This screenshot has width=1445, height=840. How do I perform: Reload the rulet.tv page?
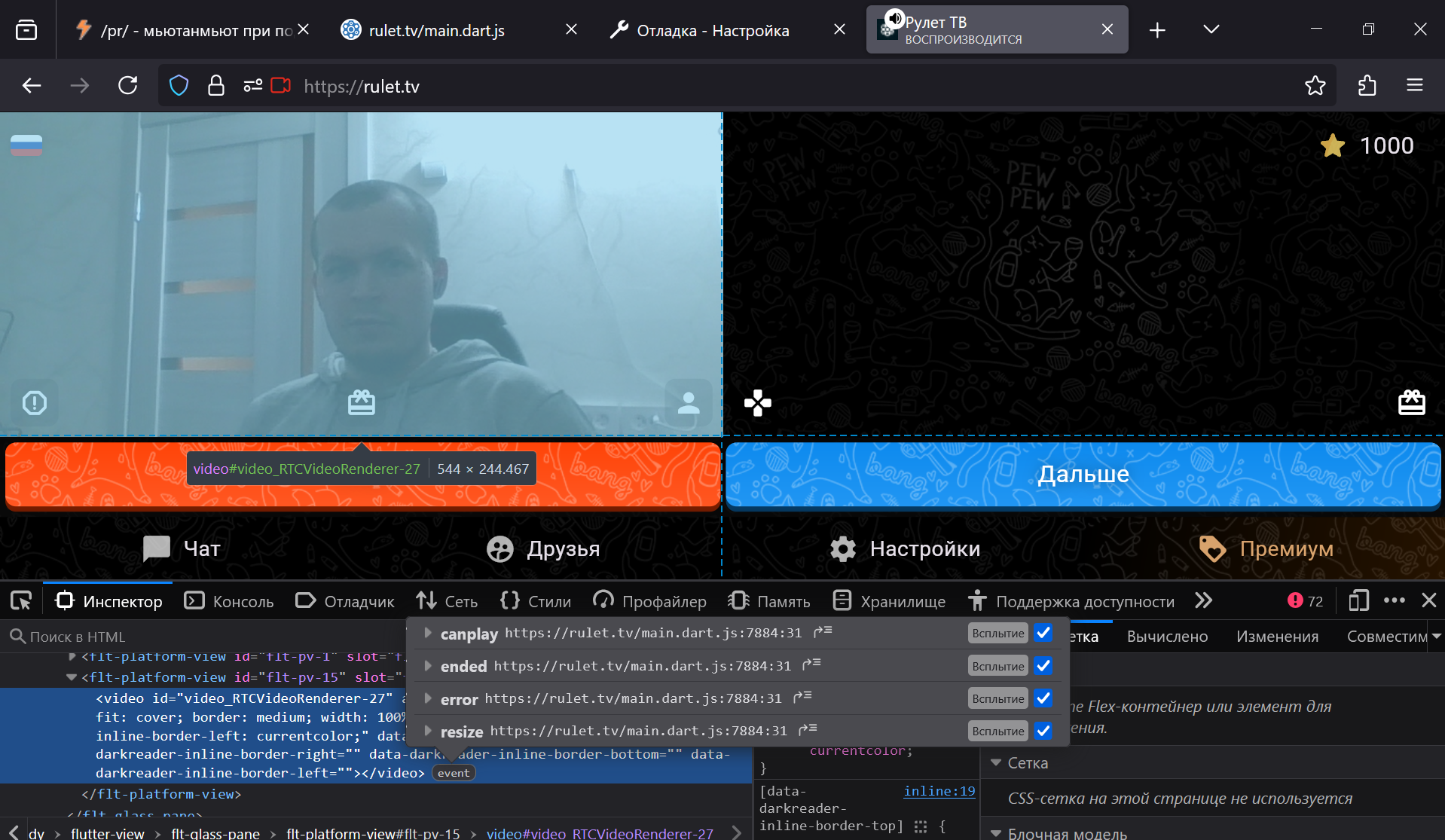pos(128,86)
